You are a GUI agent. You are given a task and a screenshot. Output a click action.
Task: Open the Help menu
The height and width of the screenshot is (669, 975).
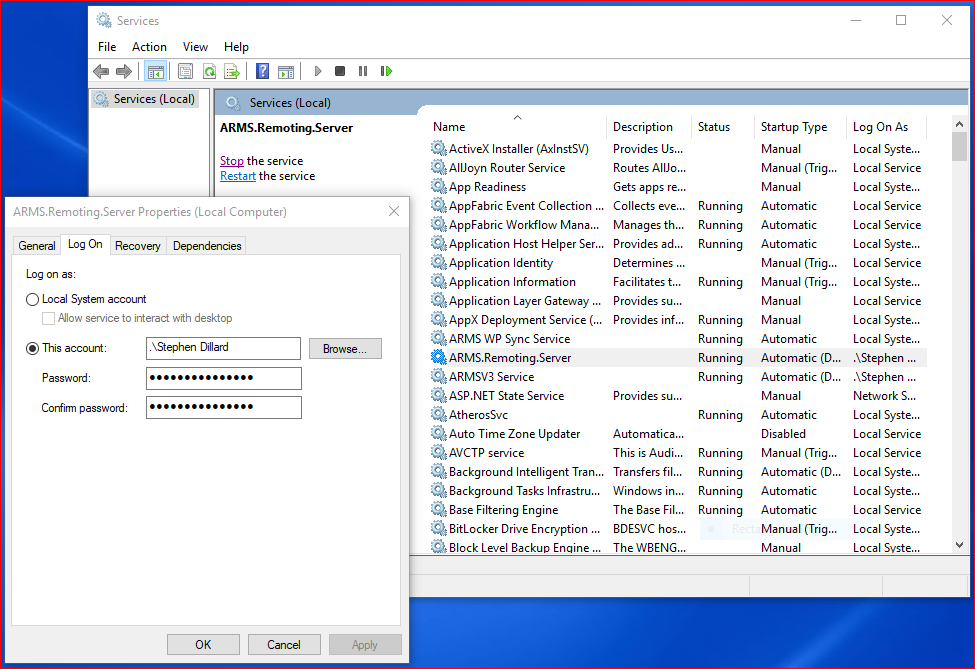[x=236, y=47]
